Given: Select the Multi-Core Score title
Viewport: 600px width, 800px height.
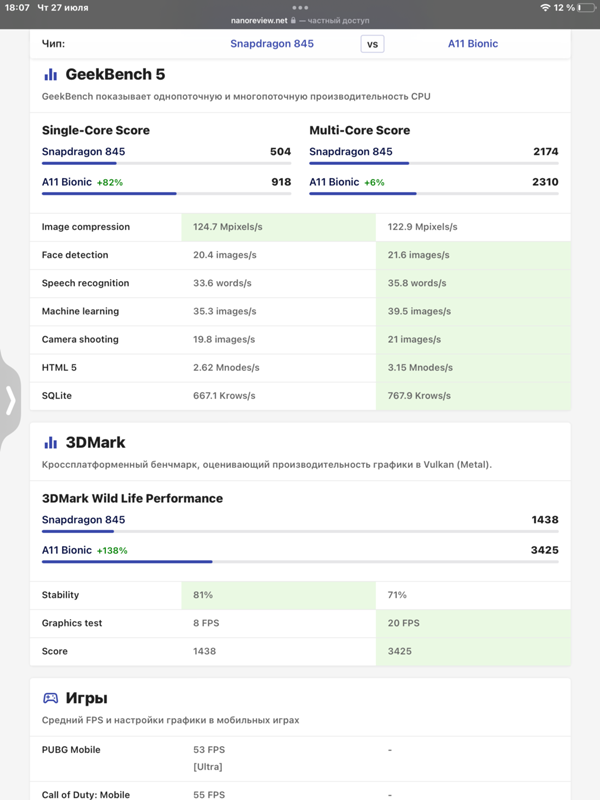Looking at the screenshot, I should coord(360,130).
